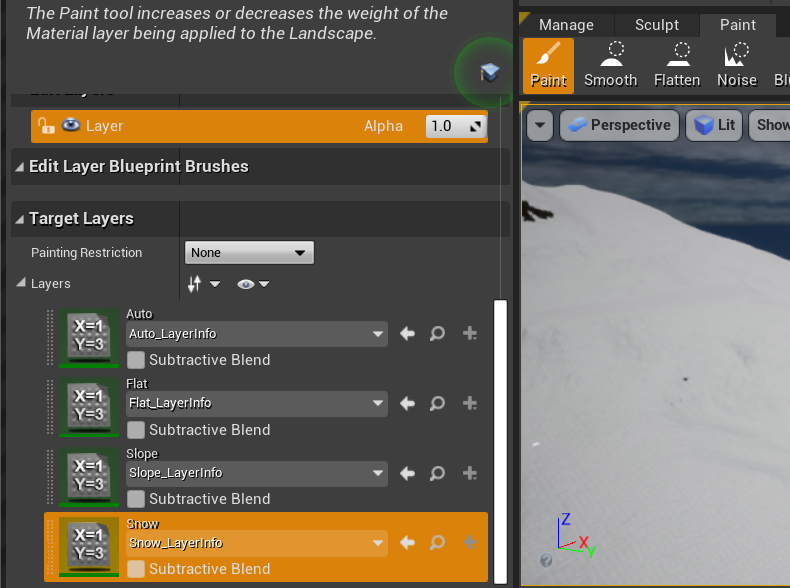The width and height of the screenshot is (790, 588).
Task: Open the tutorial graduation cap icon
Action: (x=489, y=73)
